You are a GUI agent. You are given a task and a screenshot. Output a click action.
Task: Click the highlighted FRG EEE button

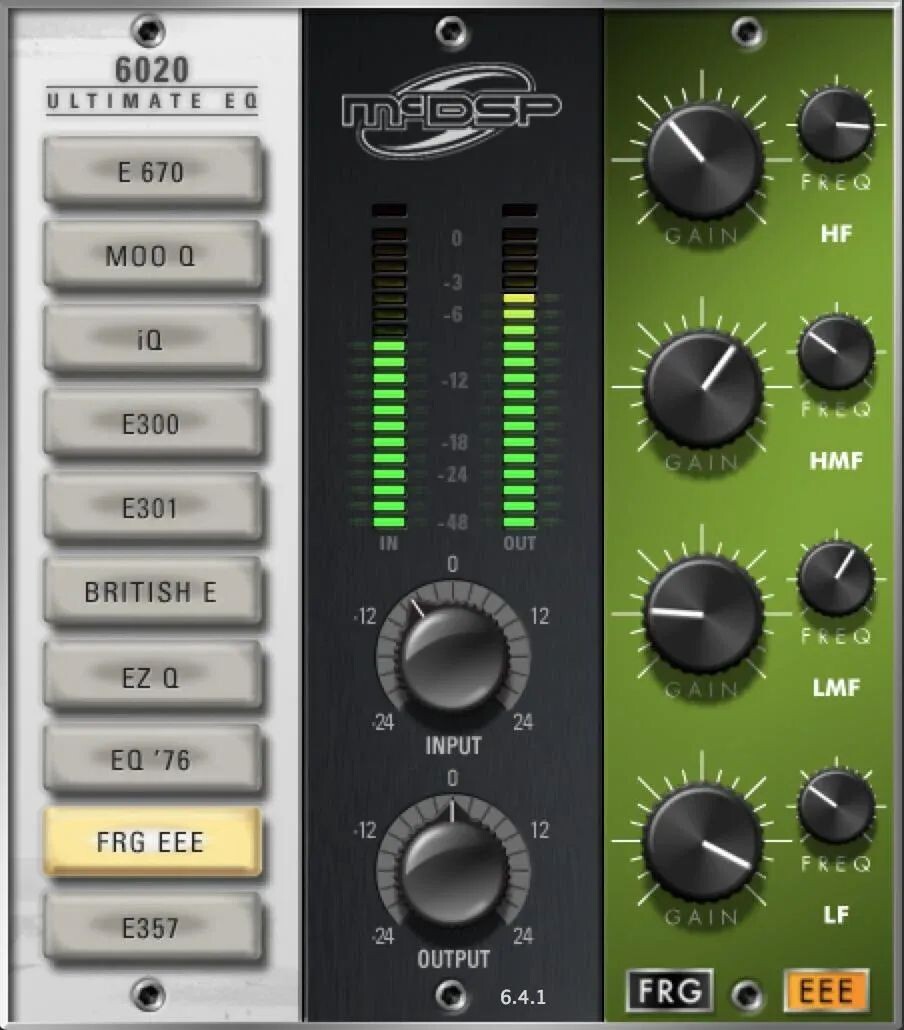point(152,841)
